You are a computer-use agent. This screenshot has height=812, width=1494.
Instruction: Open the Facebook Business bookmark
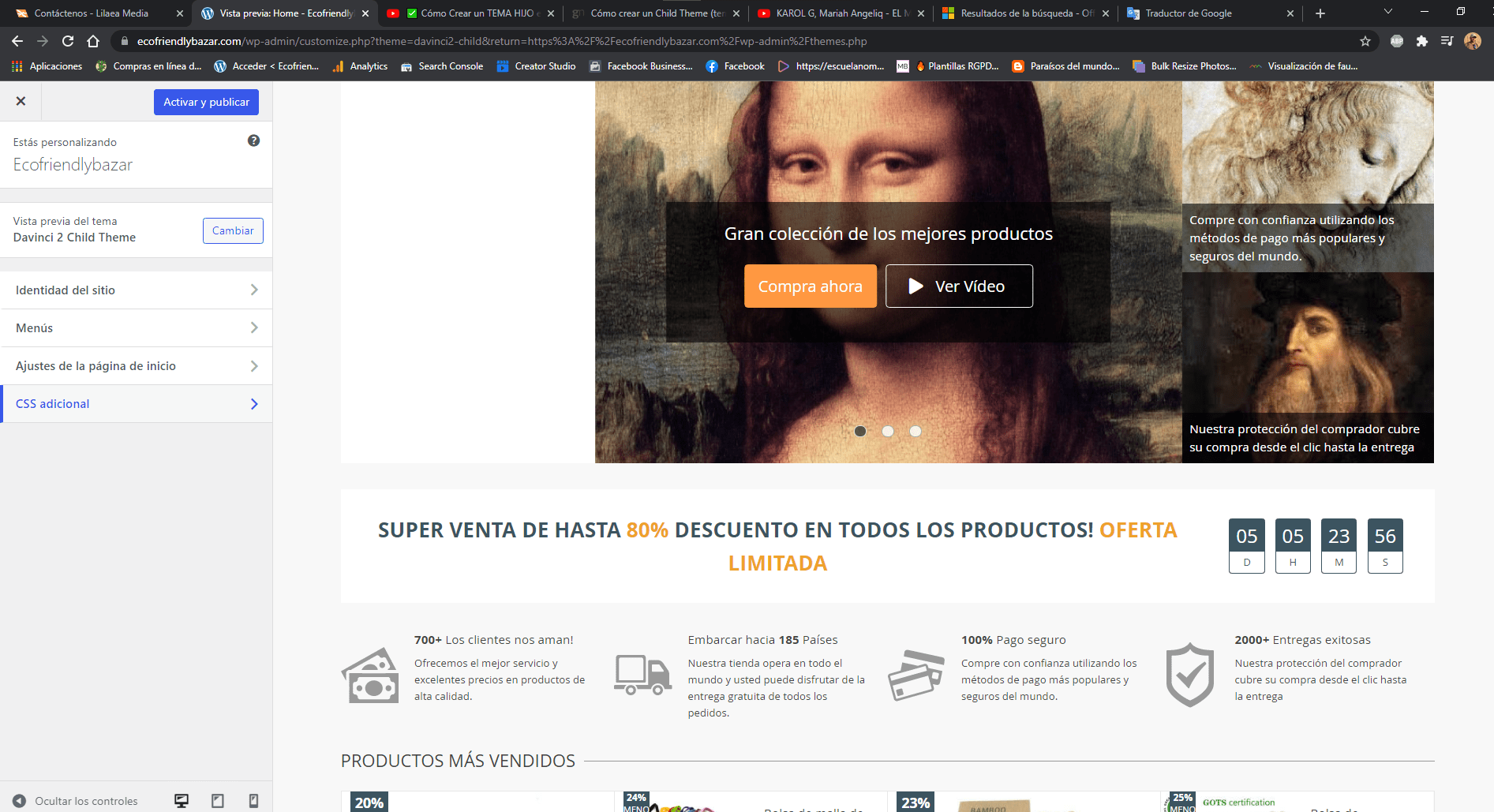(641, 66)
